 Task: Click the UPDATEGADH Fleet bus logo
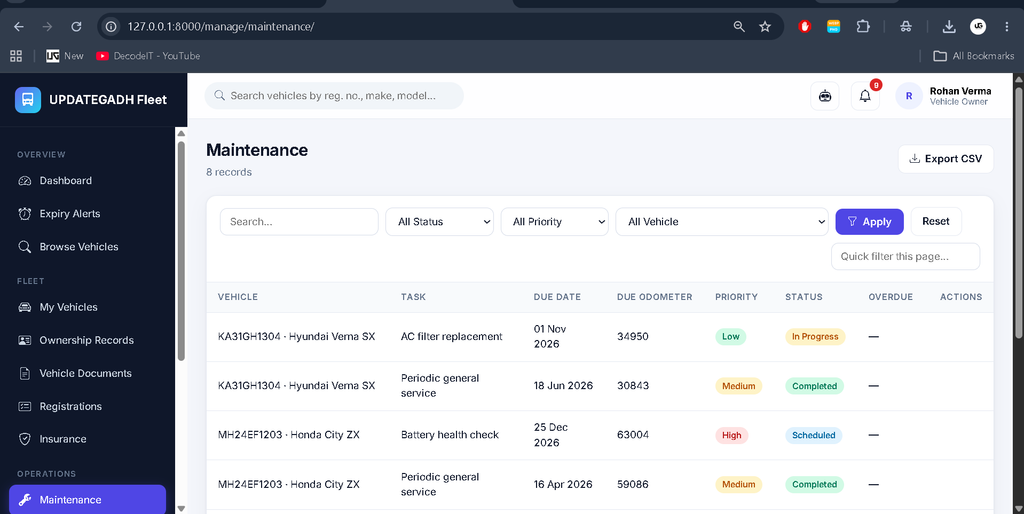click(28, 100)
